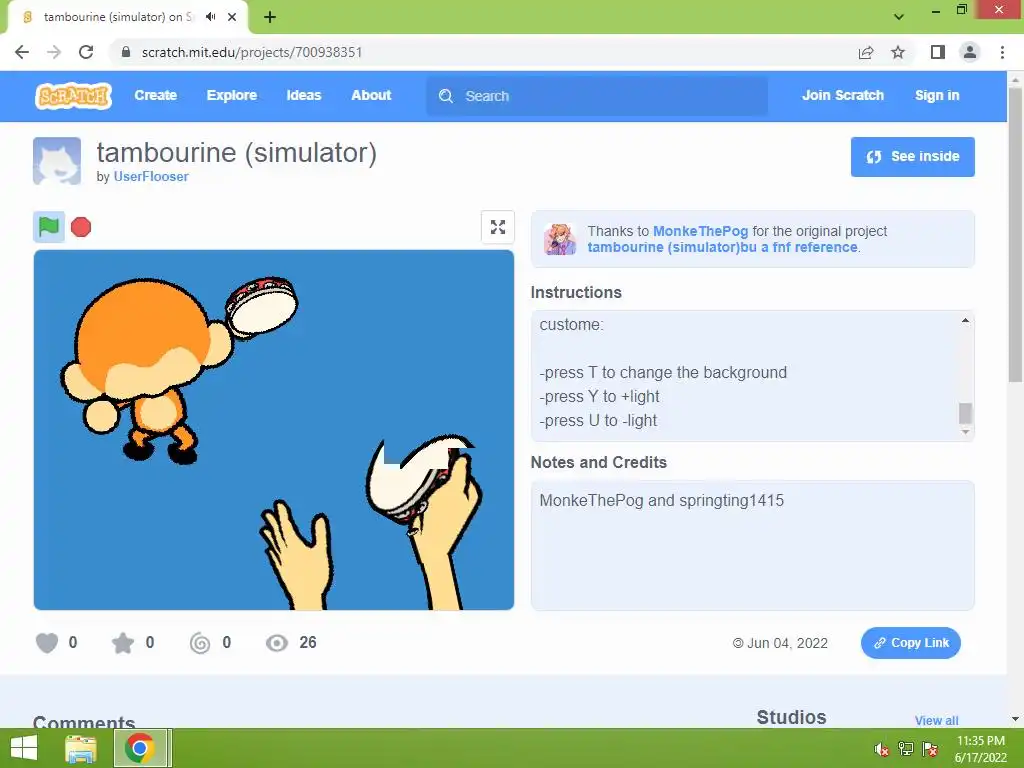1024x768 pixels.
Task: Open the original project fnf reference link
Action: point(722,248)
